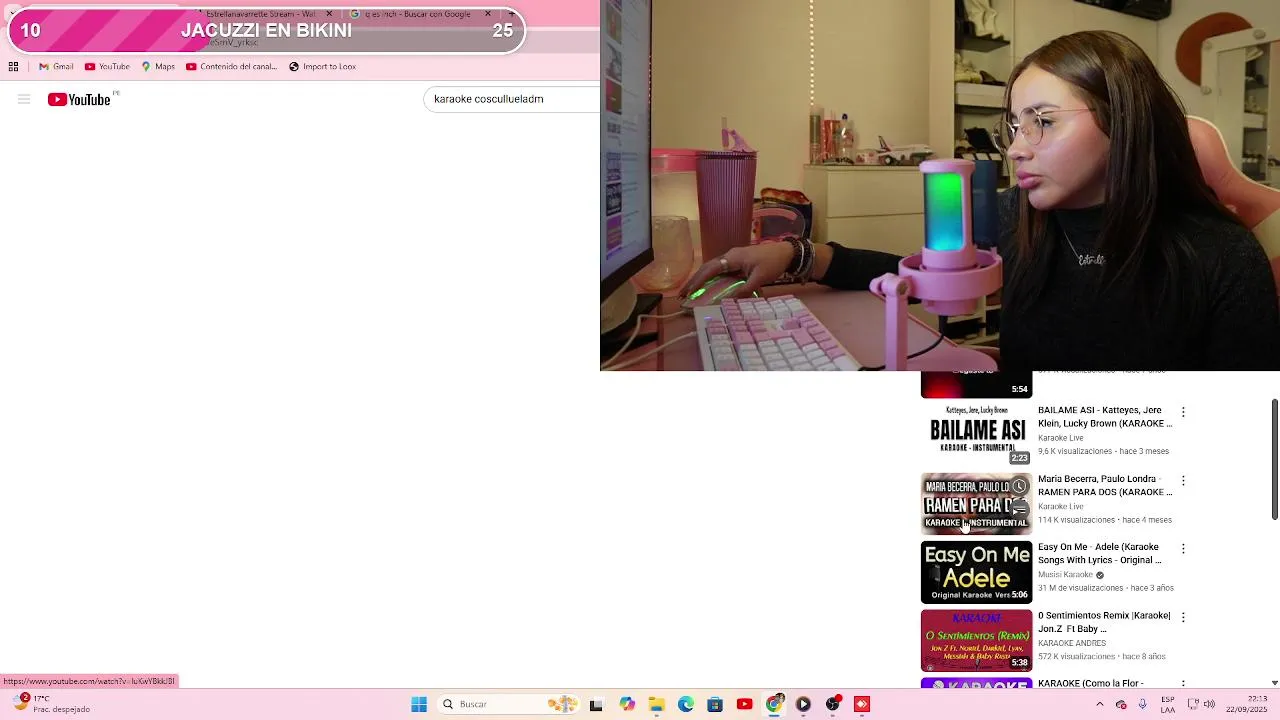
Task: Close the 'Buscar con Google' tab
Action: 487,14
